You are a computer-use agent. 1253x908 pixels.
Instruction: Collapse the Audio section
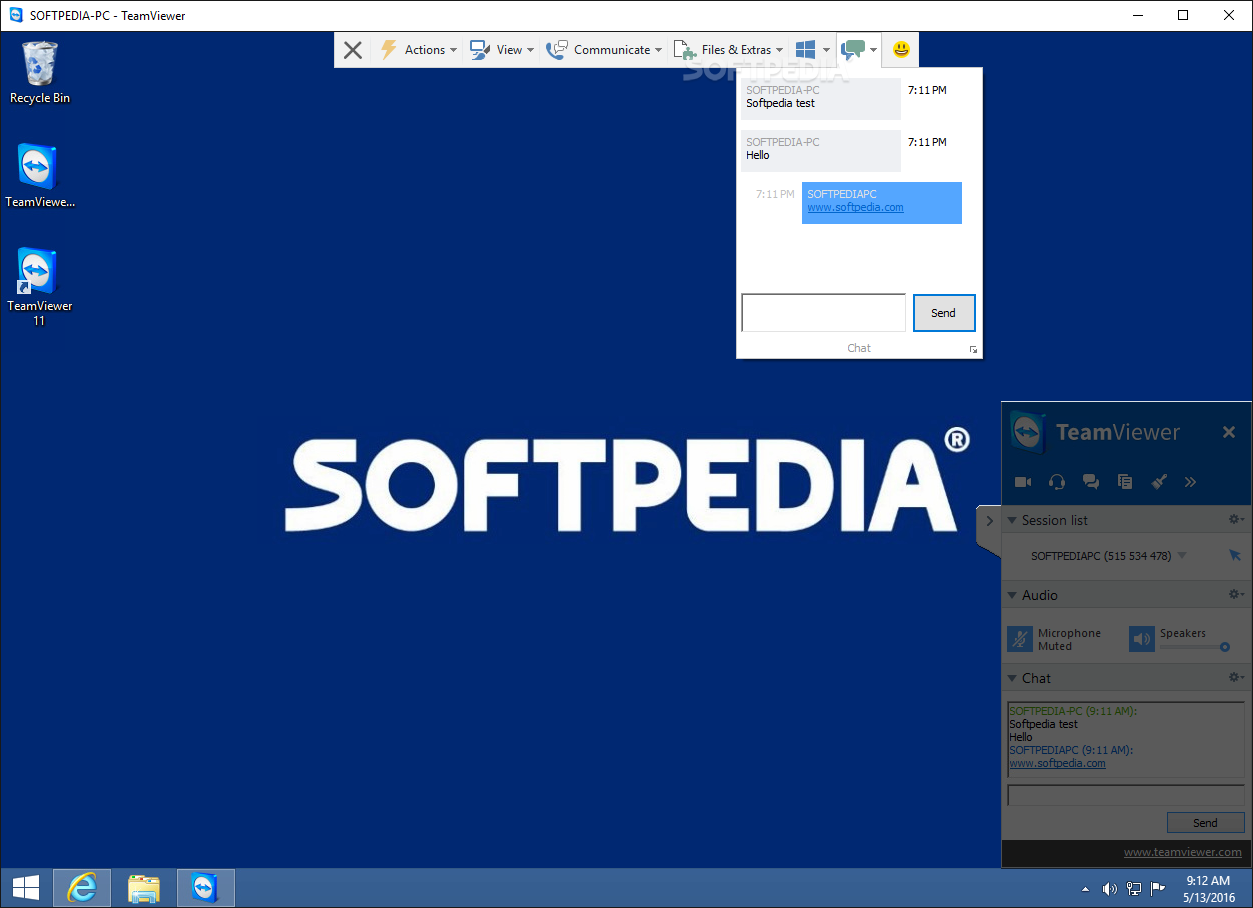(1012, 595)
